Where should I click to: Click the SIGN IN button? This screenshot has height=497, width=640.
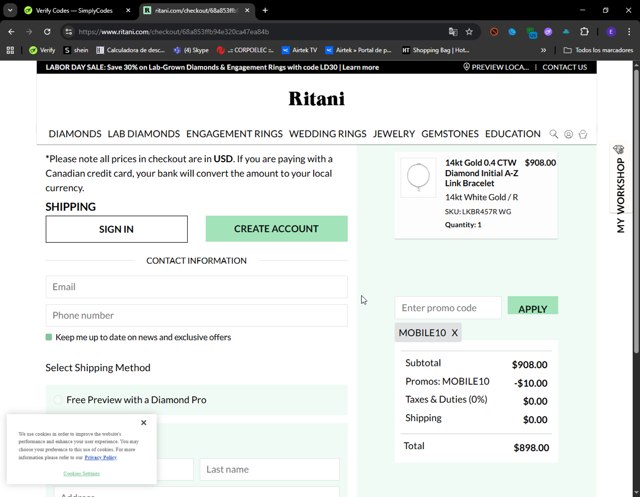point(117,229)
